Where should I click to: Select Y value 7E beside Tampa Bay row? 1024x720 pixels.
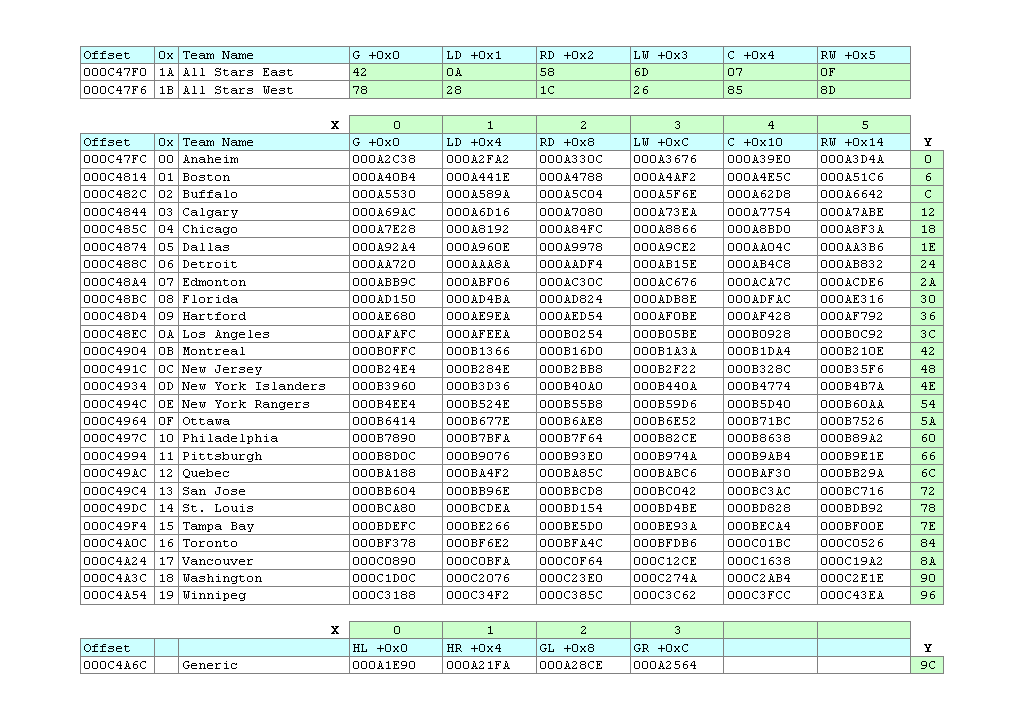[927, 526]
